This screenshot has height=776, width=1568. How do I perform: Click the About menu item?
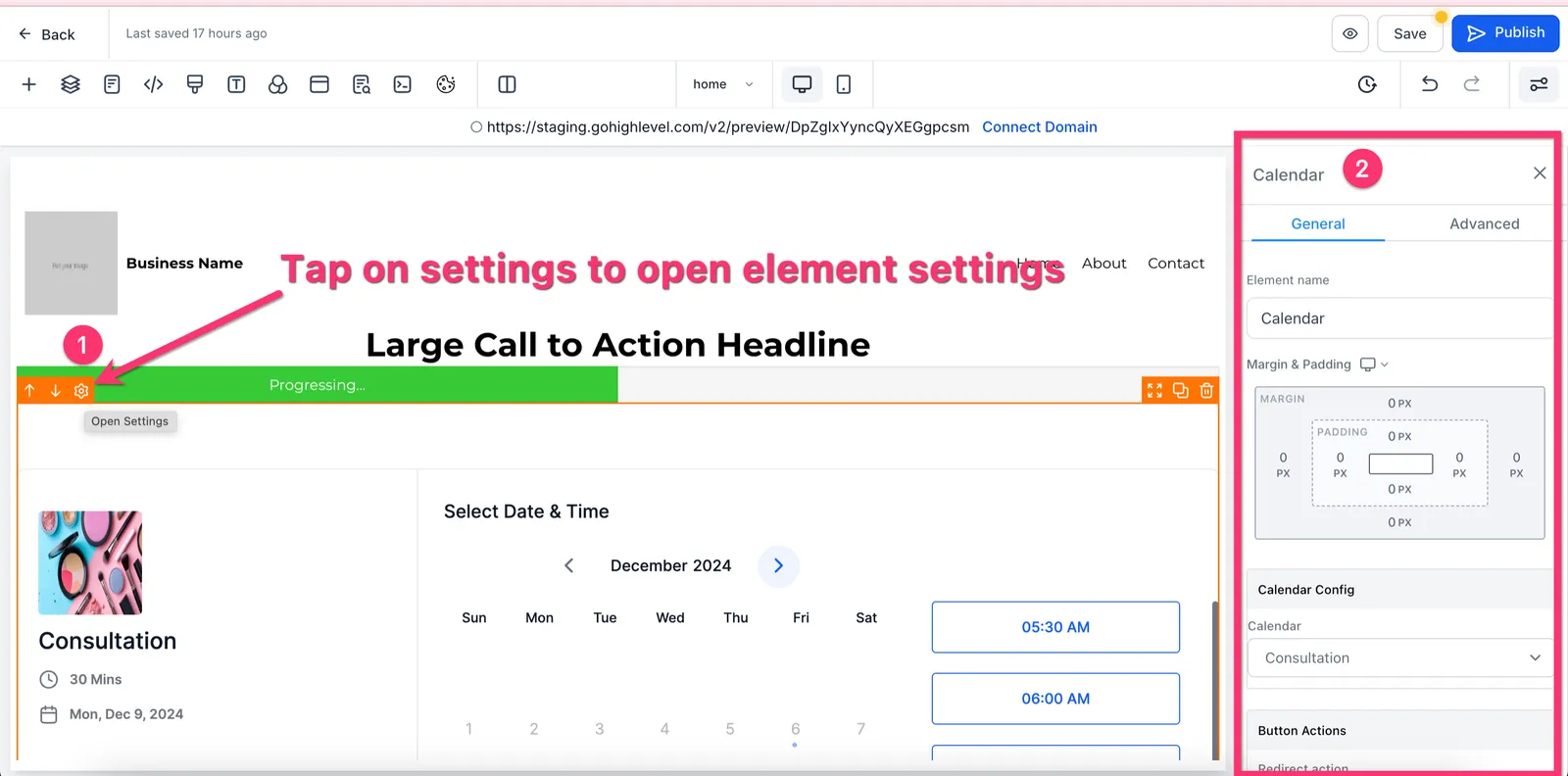[x=1103, y=263]
